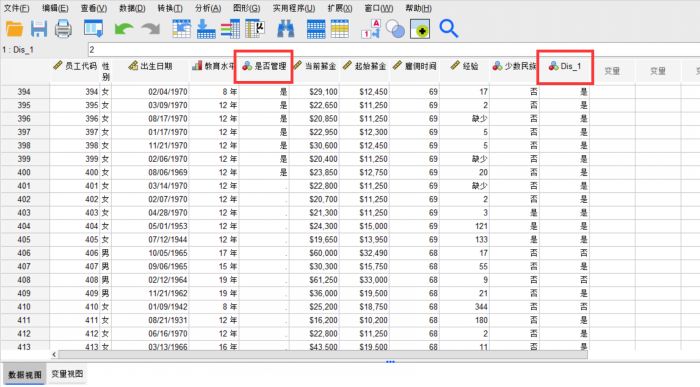Open the Variables info toolbar icon
700x387 pixels.
(230, 29)
